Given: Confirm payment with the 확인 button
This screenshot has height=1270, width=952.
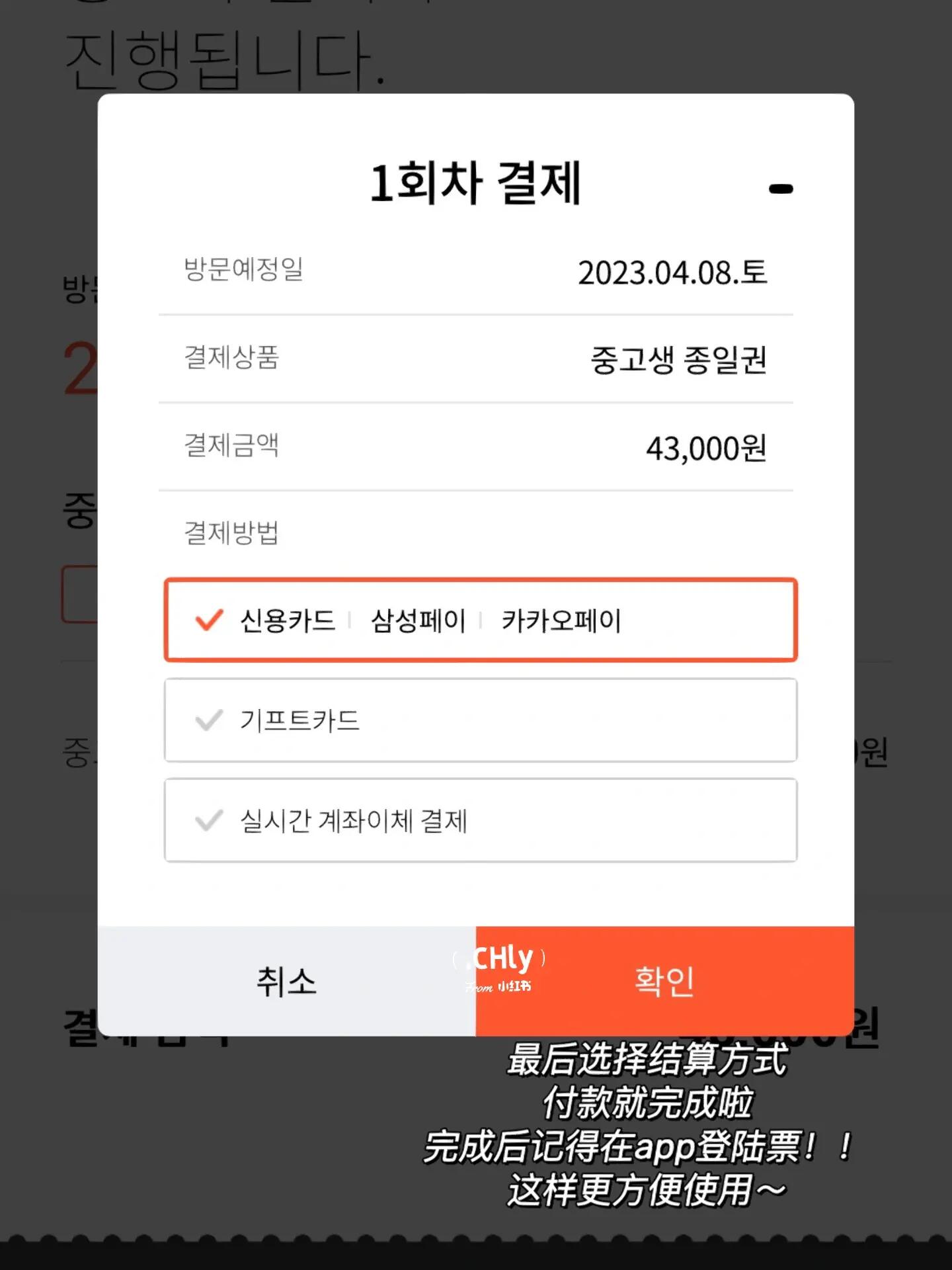Looking at the screenshot, I should tap(665, 981).
